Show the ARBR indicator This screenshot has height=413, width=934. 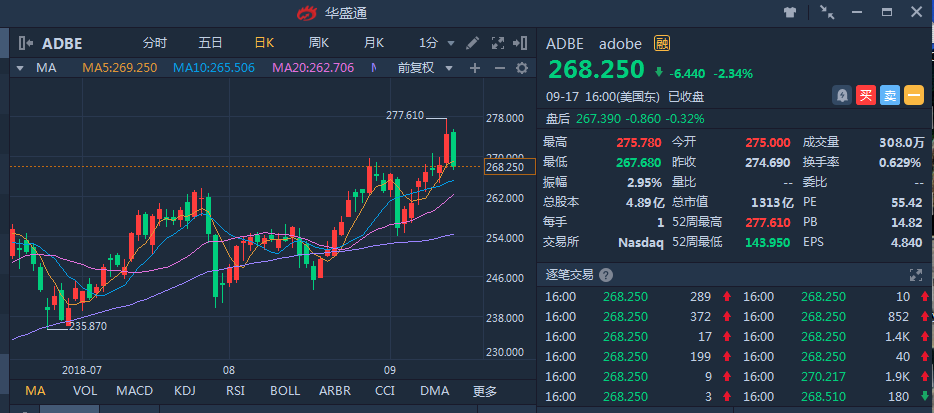click(x=335, y=391)
